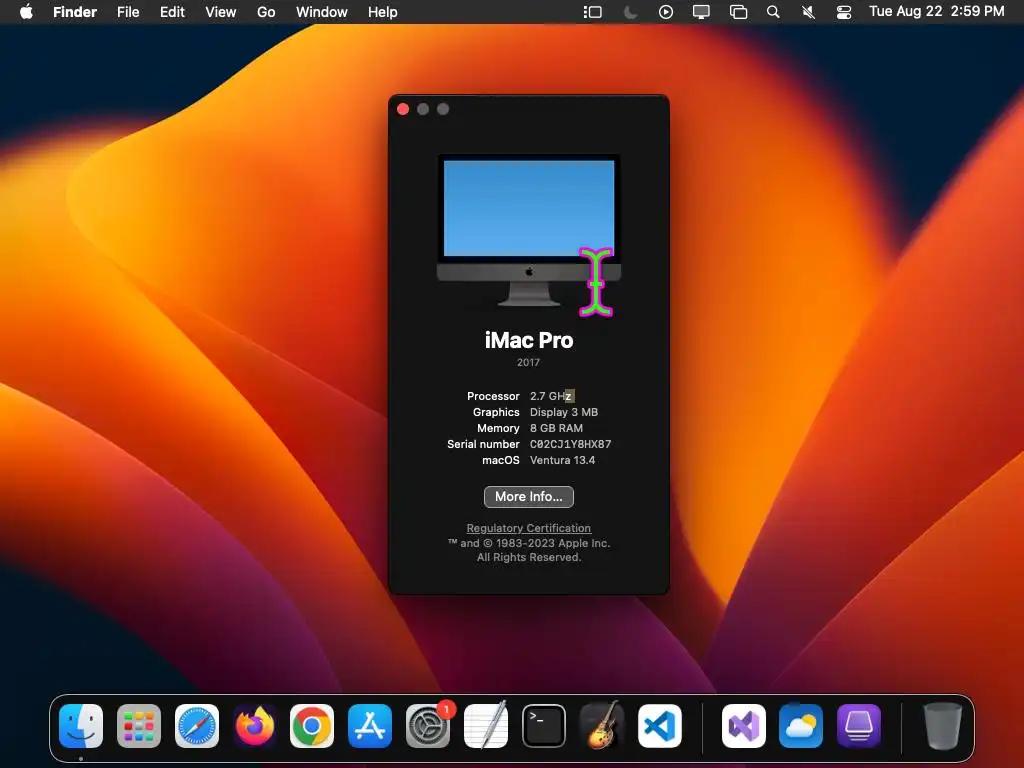Open display menu bar icon

tap(701, 12)
